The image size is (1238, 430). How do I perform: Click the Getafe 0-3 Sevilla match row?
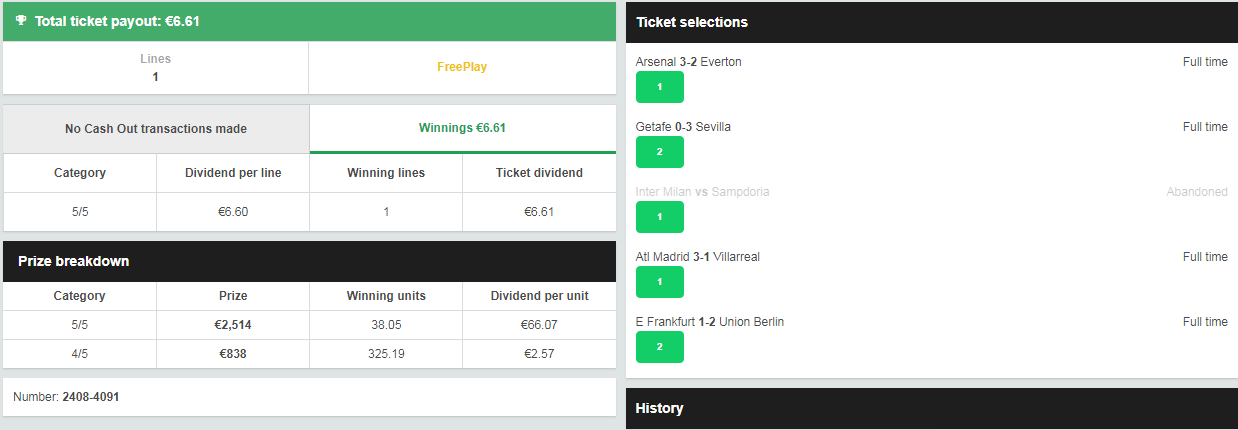682,127
